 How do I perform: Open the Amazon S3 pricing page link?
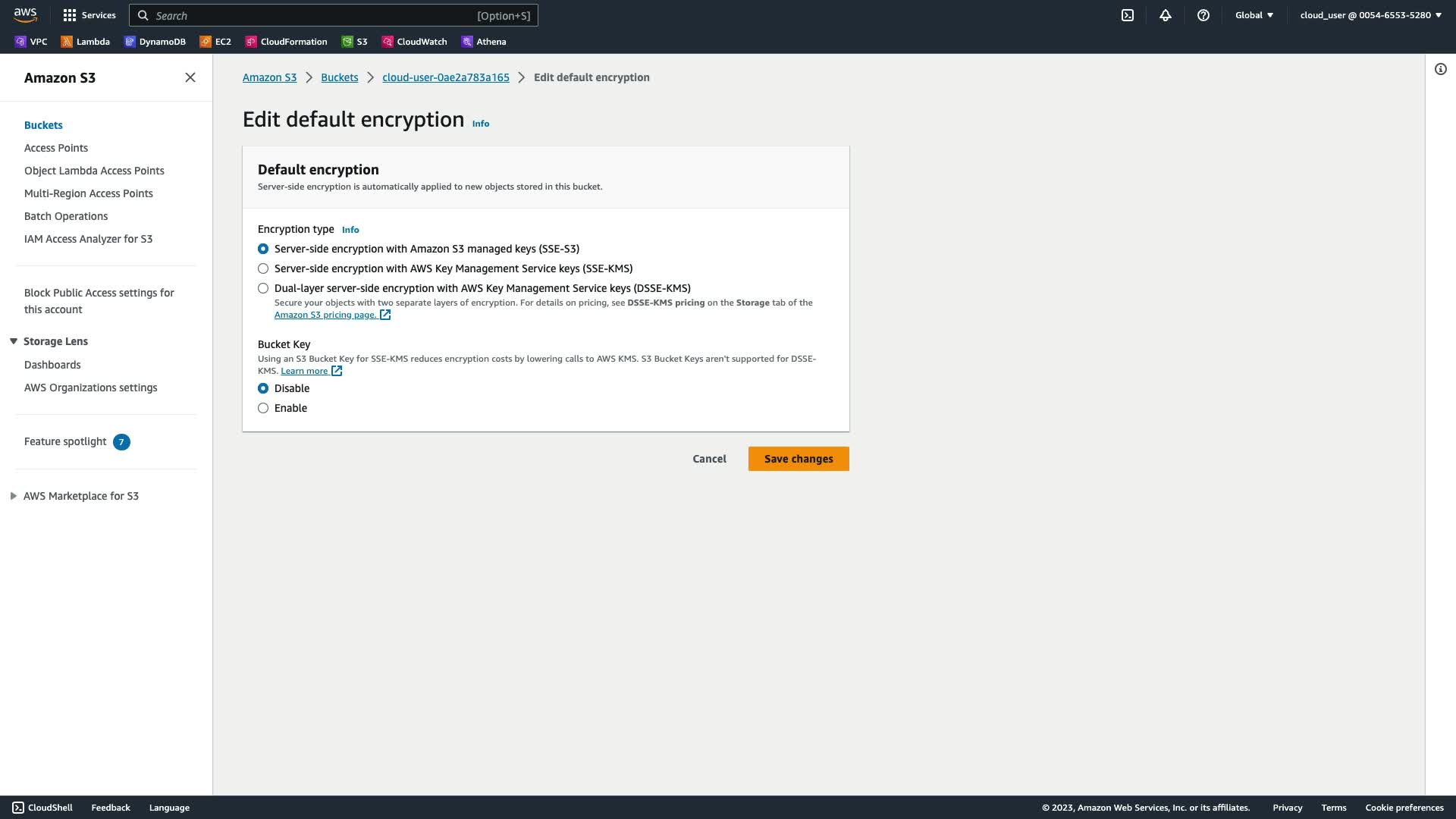[x=326, y=315]
